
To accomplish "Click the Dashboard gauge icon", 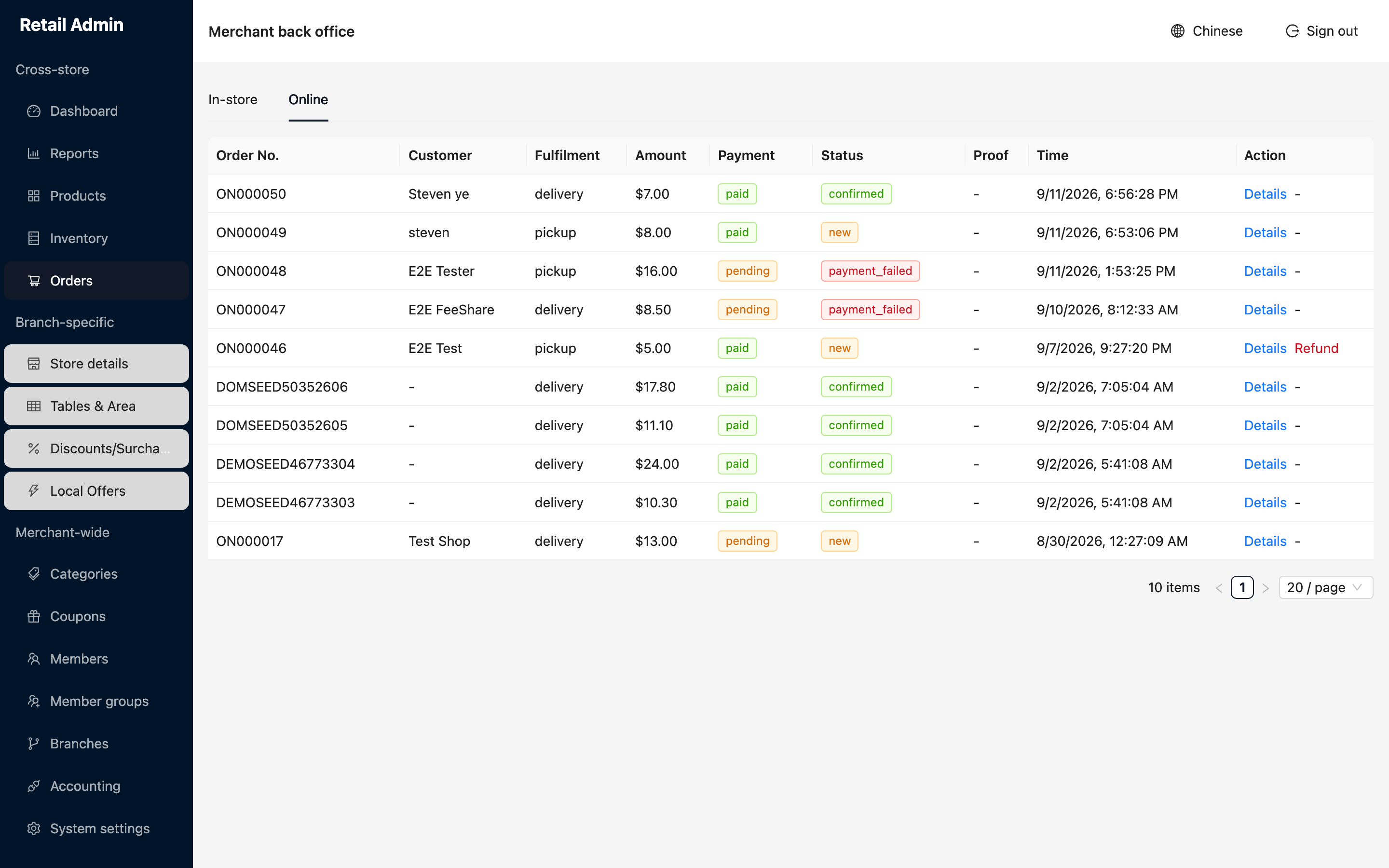I will coord(34,111).
